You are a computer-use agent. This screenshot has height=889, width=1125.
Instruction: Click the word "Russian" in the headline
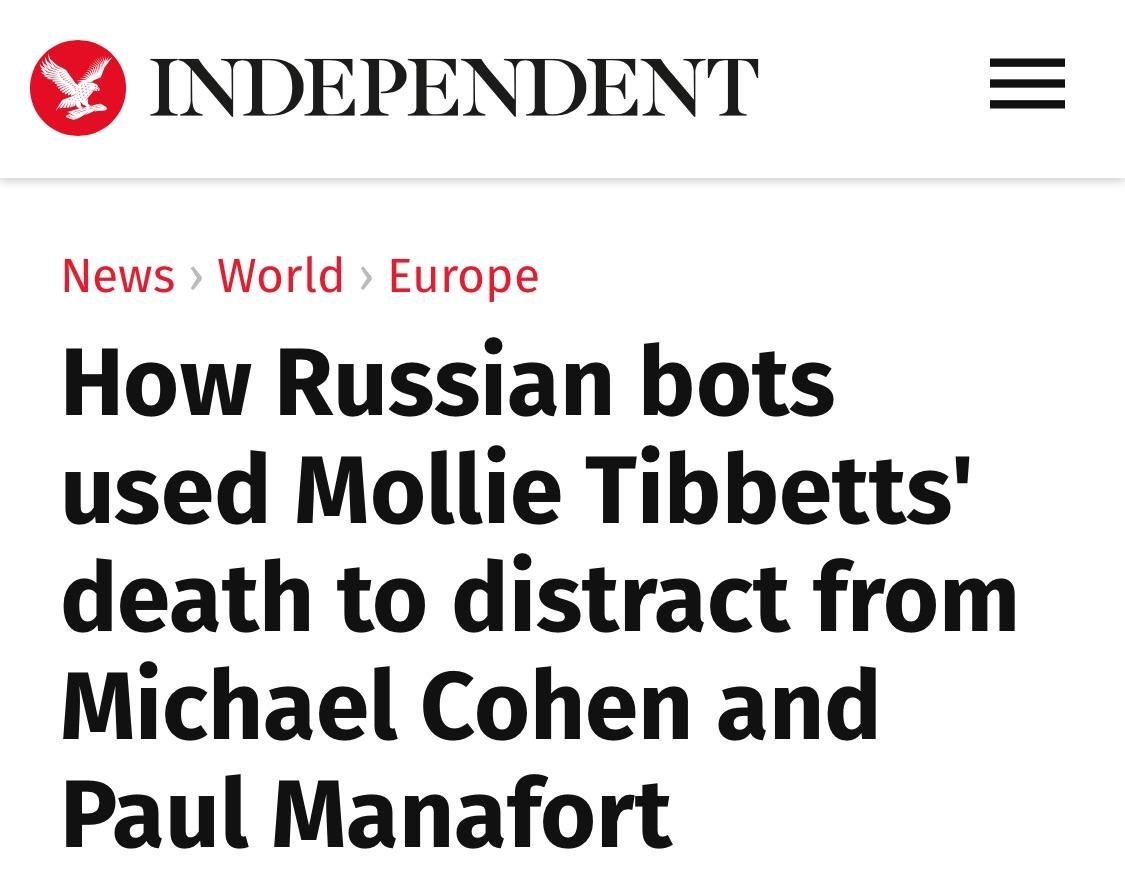(445, 380)
